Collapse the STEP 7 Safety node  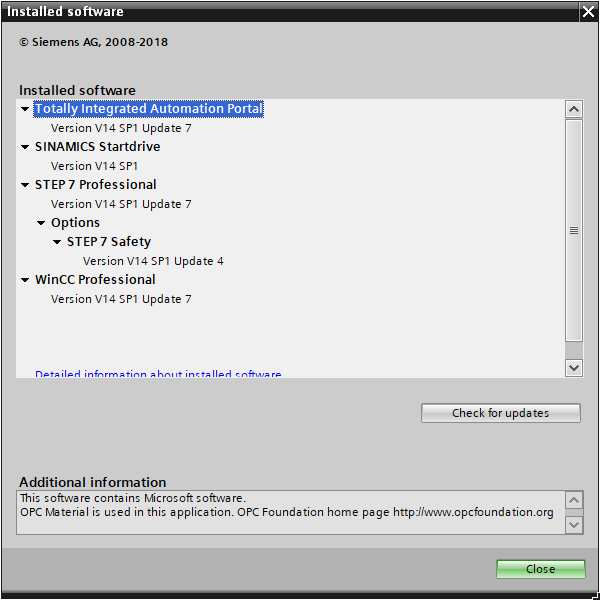[57, 242]
